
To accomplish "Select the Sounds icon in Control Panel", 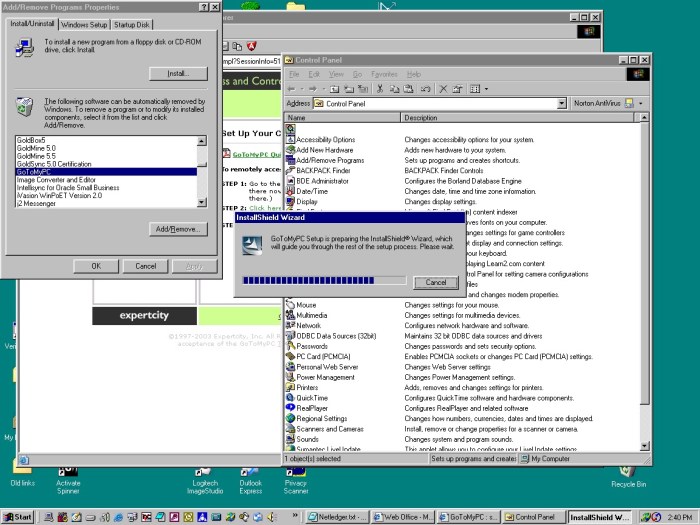I will [291, 439].
